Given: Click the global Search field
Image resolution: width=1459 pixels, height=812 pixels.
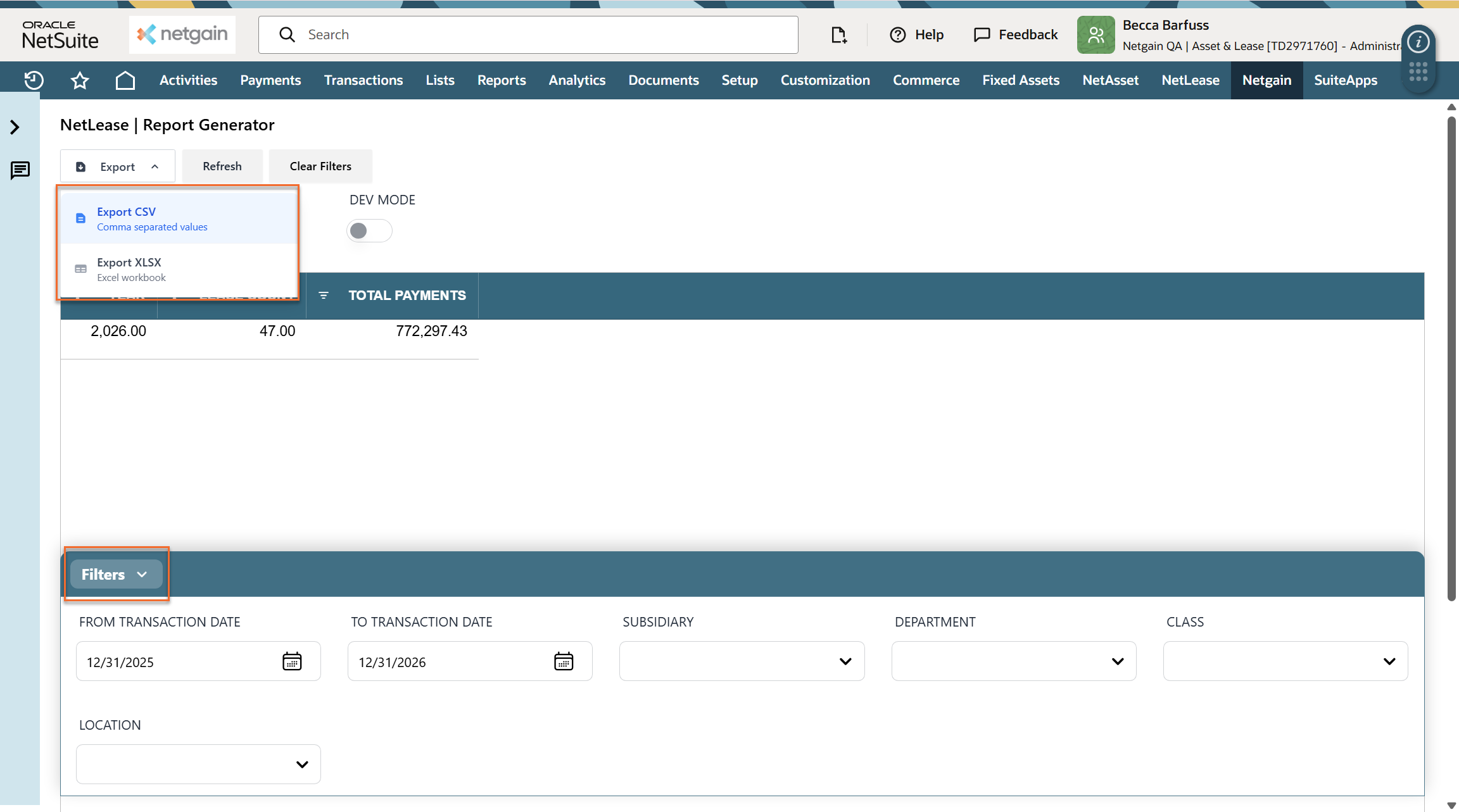Looking at the screenshot, I should point(528,35).
